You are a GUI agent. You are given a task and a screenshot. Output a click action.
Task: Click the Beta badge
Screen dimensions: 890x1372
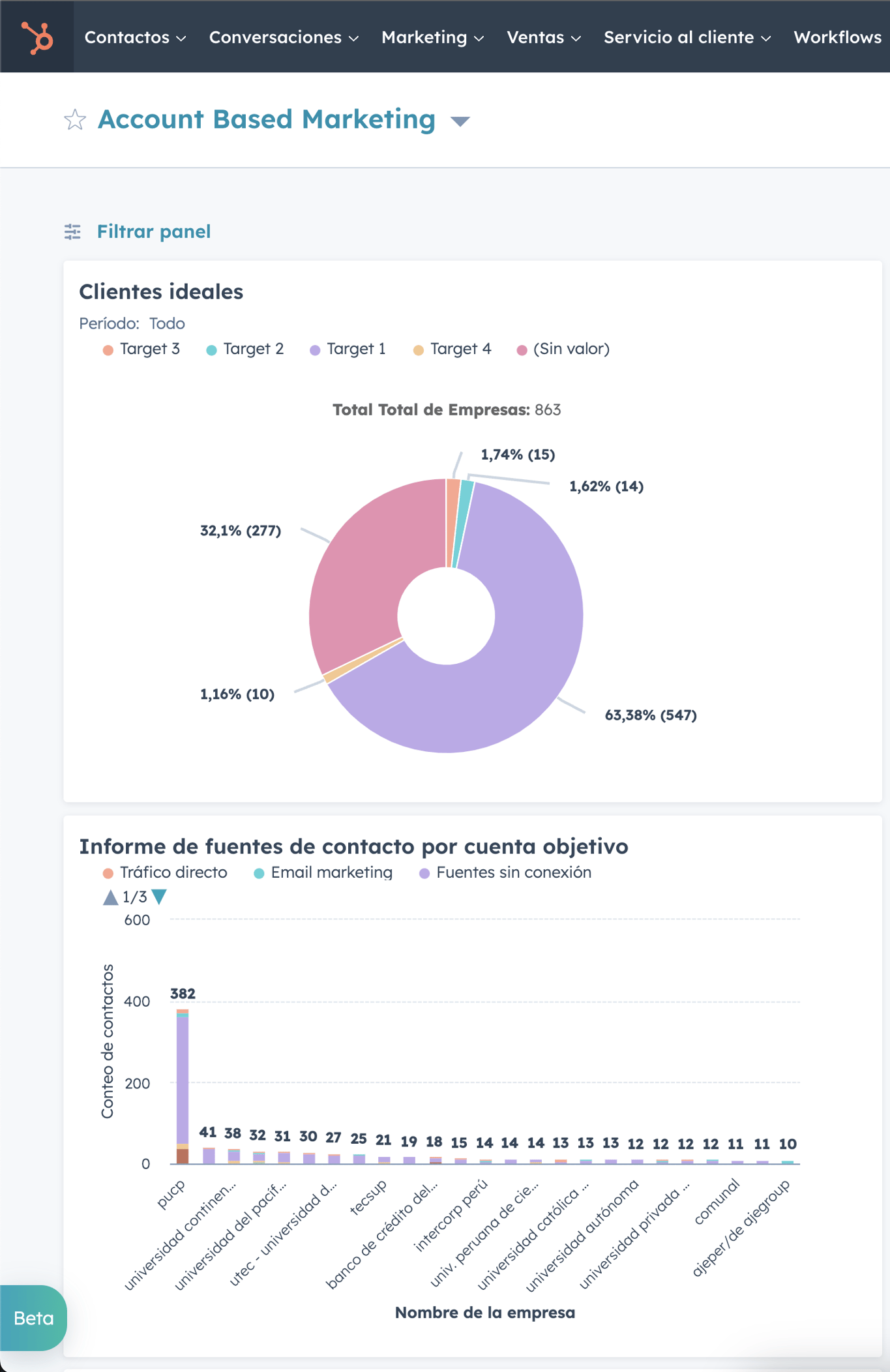[x=33, y=1319]
